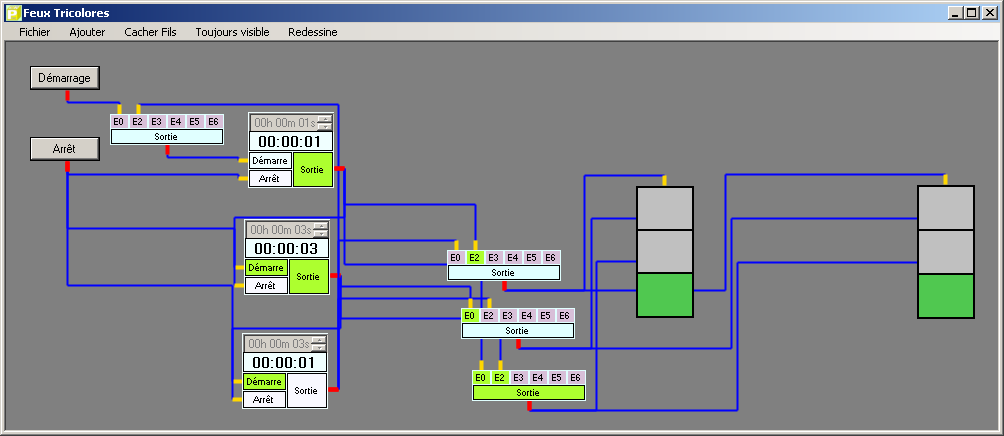
Task: Increase the bottom timer's 00h 00m 03s spinner
Action: point(319,340)
